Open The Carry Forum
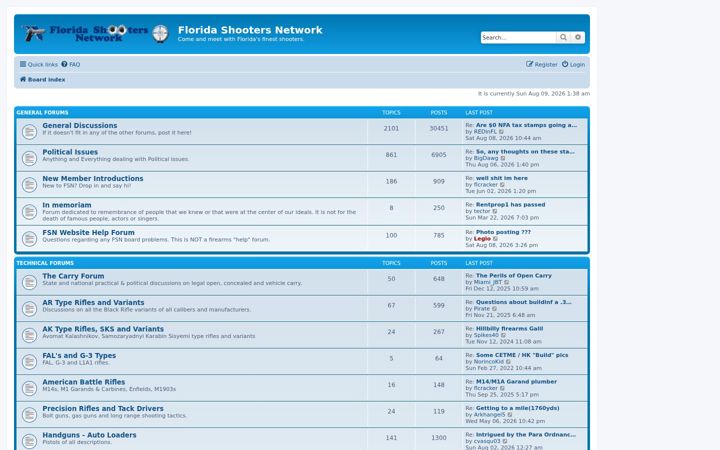720x450 pixels. 73,276
